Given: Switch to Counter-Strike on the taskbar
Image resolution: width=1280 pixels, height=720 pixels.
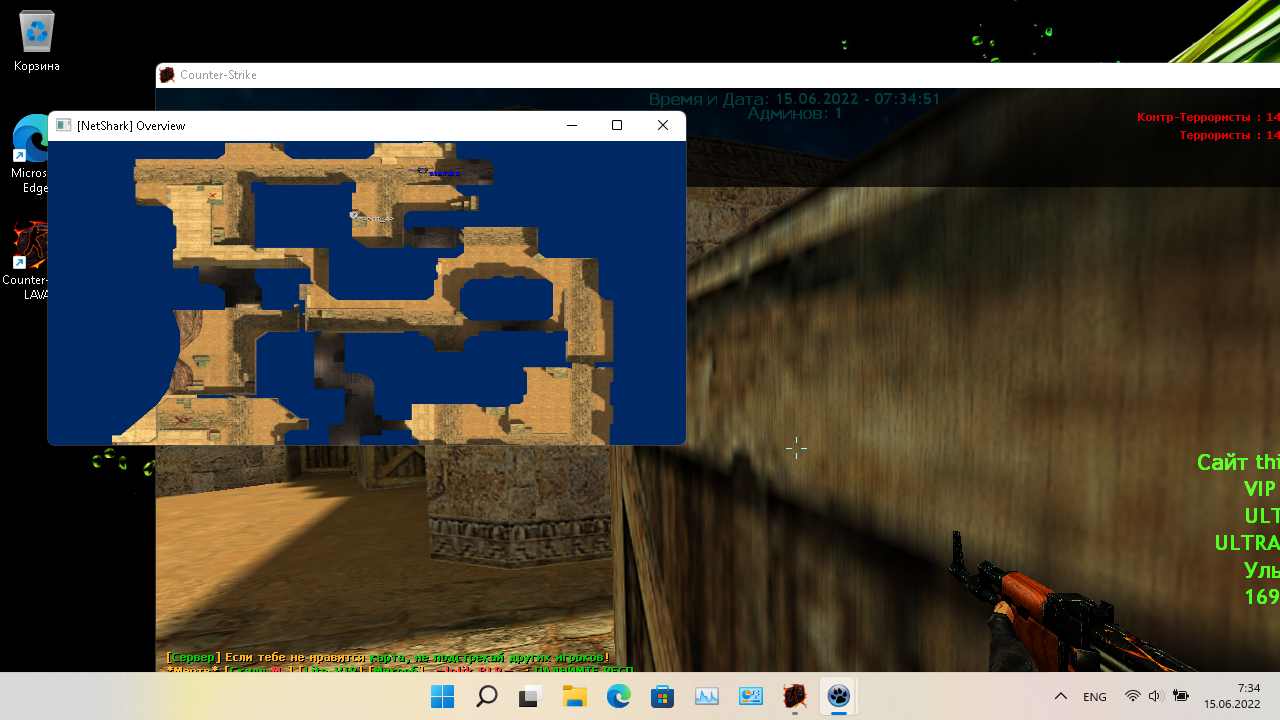Looking at the screenshot, I should tap(794, 696).
